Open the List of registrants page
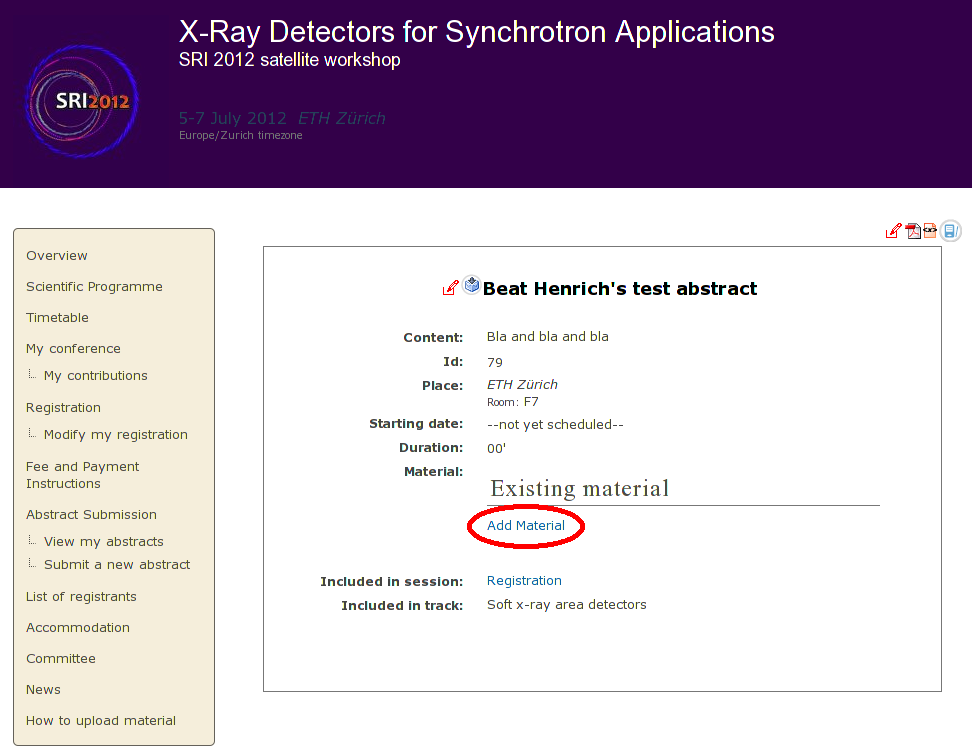This screenshot has width=972, height=754. pyautogui.click(x=81, y=597)
